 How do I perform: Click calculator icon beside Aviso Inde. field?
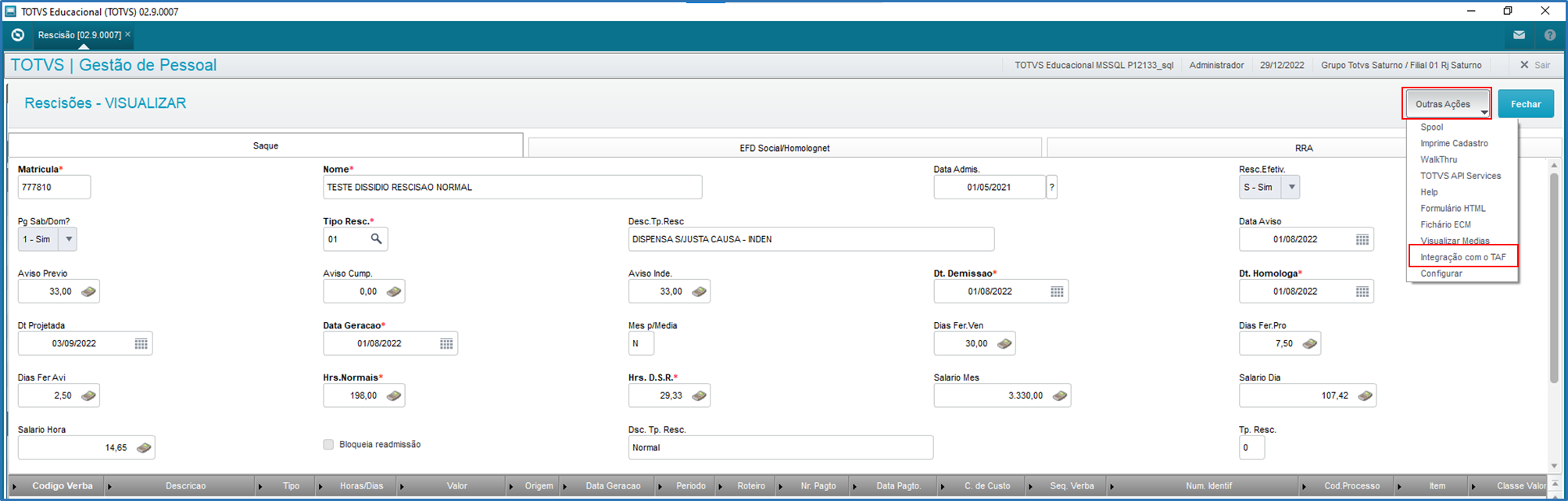[x=699, y=292]
